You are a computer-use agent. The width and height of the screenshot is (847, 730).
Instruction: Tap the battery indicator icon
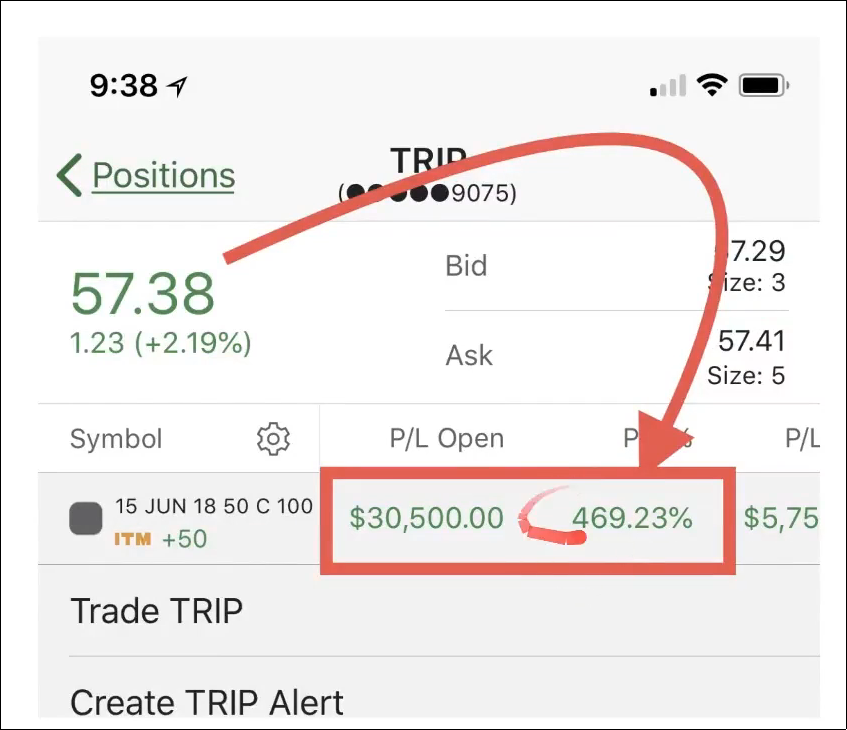coord(764,85)
